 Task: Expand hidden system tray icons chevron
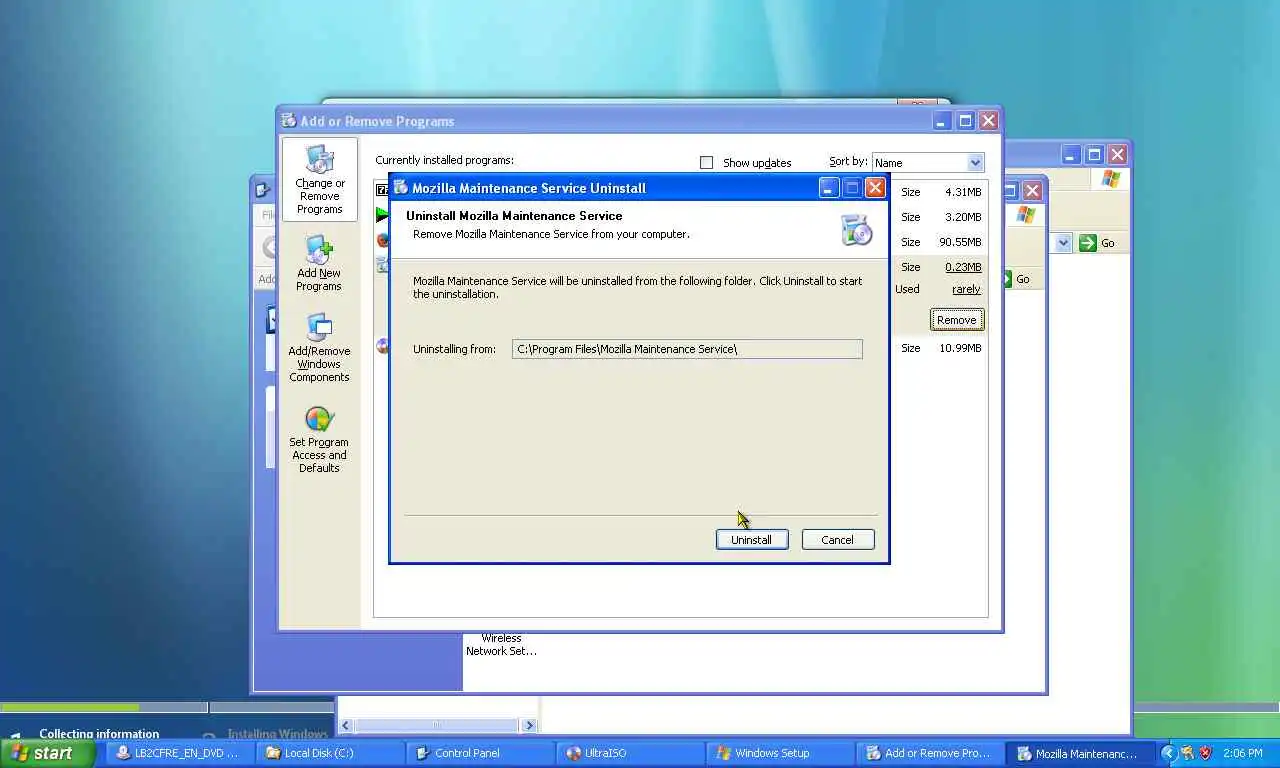coord(1168,753)
